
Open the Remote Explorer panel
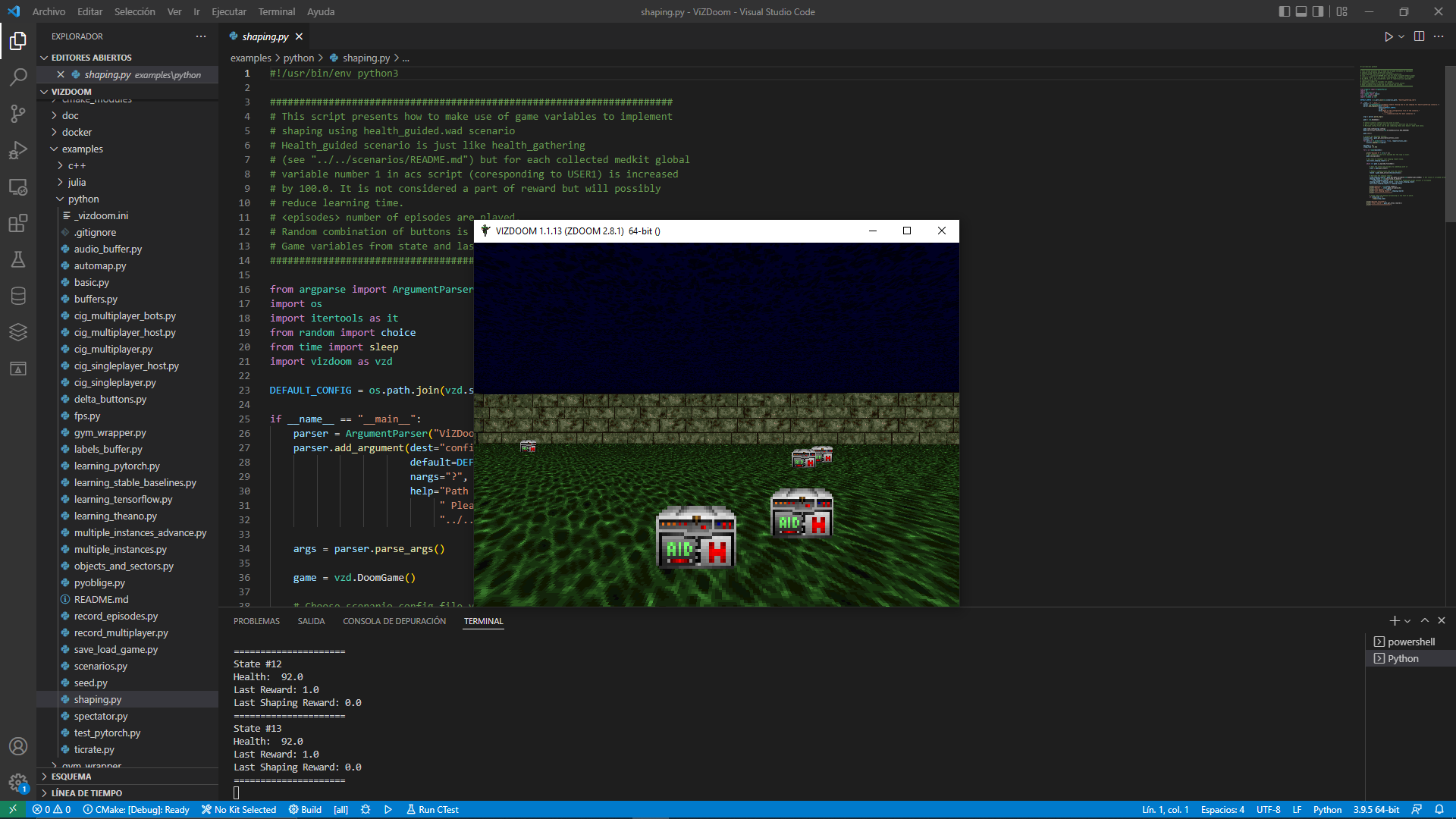[x=18, y=187]
